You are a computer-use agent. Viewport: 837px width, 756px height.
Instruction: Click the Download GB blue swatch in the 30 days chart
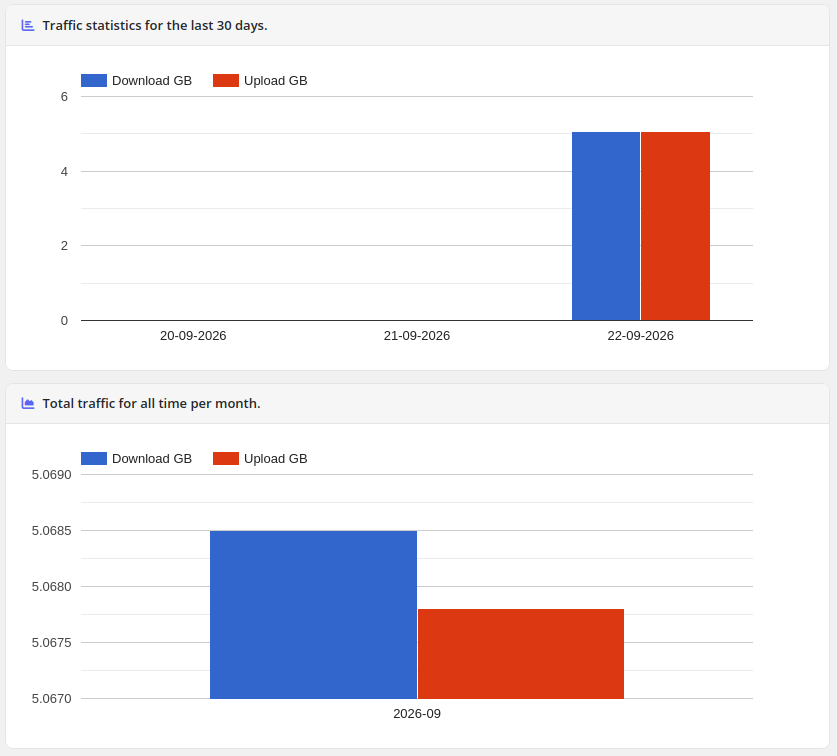pos(94,81)
